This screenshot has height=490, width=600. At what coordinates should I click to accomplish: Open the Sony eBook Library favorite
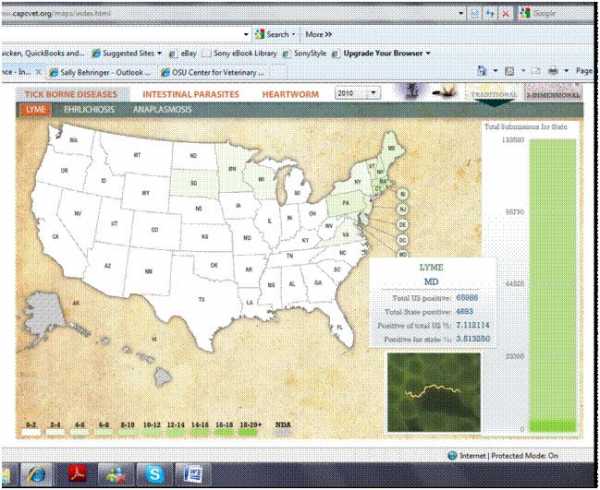[245, 52]
